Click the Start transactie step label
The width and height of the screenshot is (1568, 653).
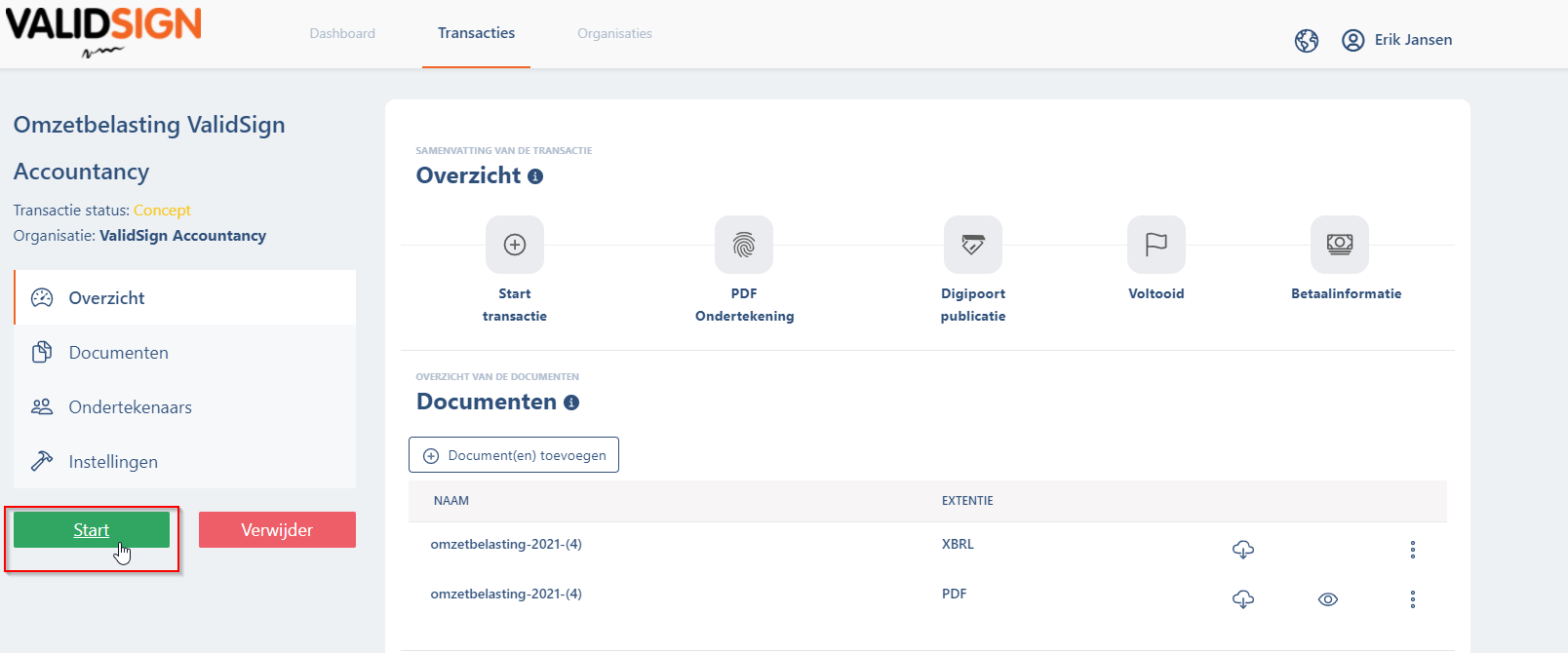pyautogui.click(x=515, y=305)
